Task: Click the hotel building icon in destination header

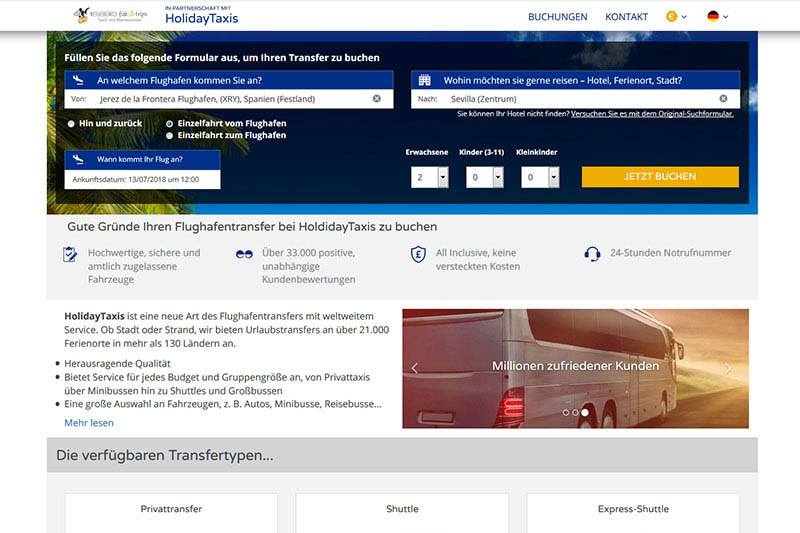Action: tap(424, 80)
